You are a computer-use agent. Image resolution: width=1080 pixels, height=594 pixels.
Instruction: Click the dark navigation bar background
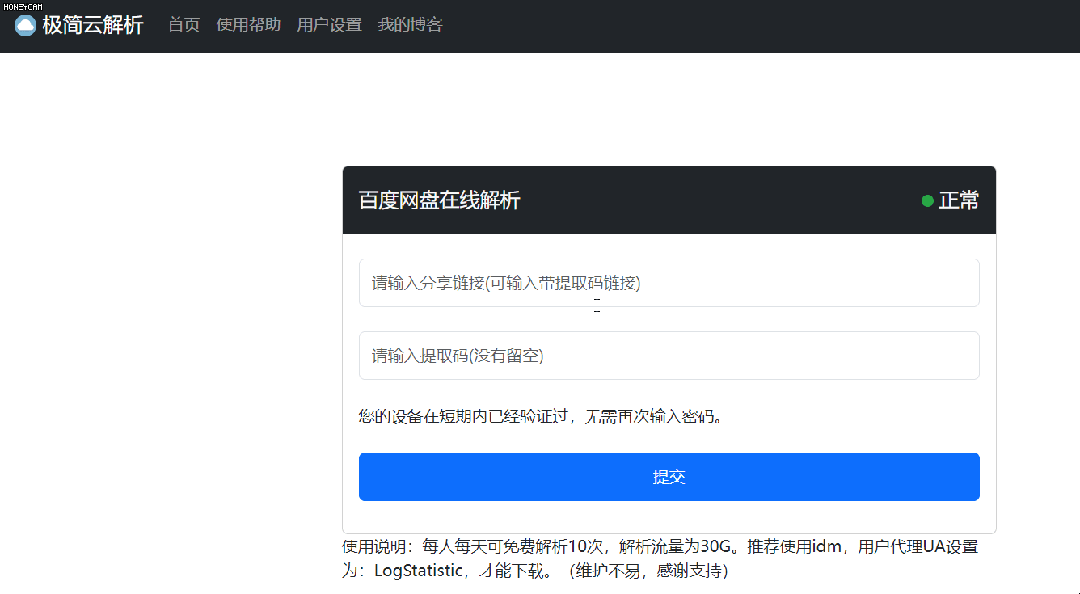[700, 25]
